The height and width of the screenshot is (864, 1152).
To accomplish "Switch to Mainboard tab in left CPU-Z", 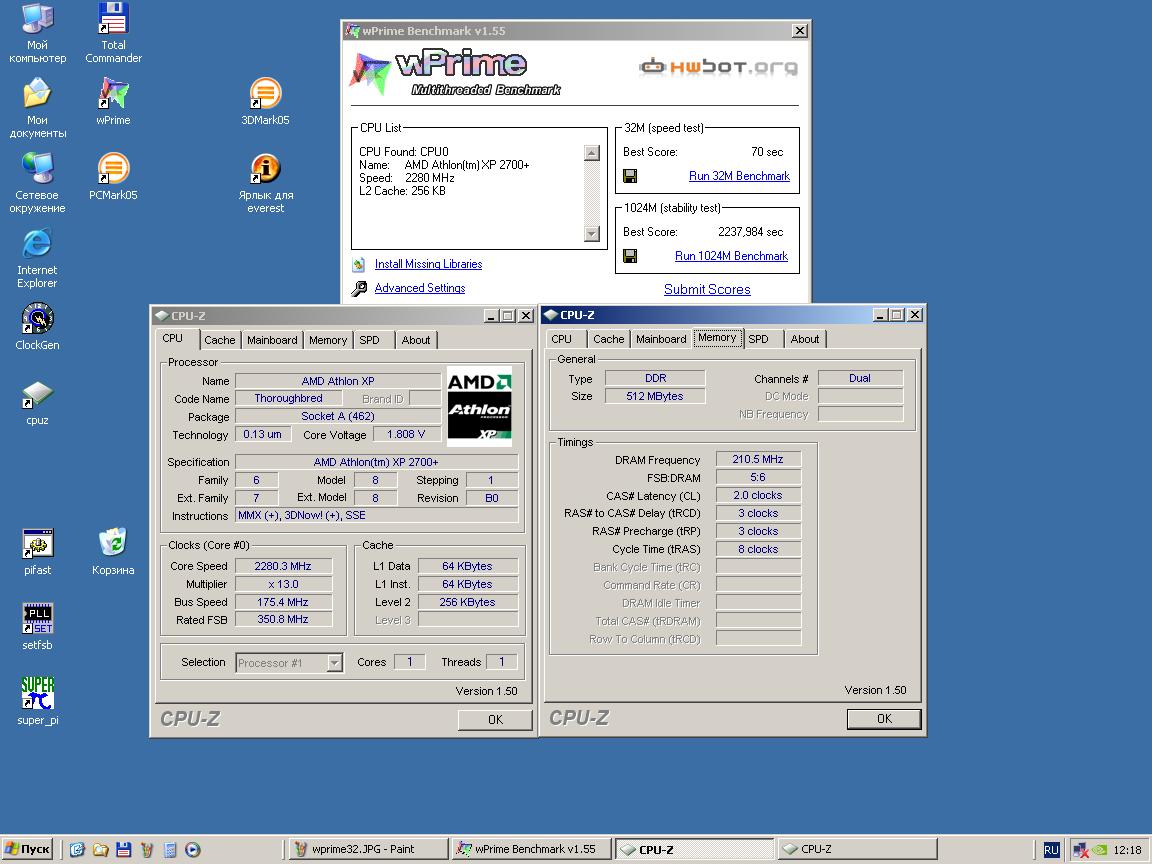I will tap(272, 340).
